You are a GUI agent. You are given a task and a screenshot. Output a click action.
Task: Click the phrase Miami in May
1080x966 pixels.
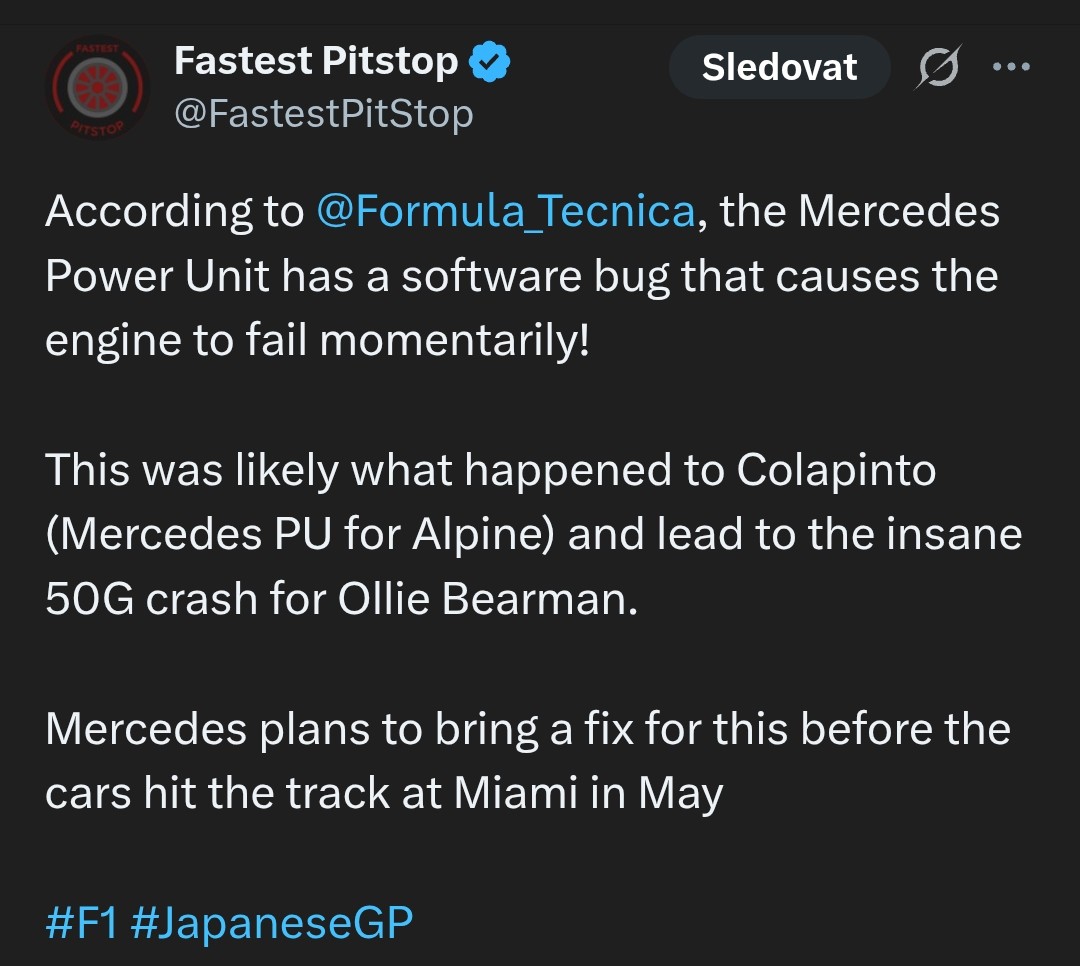tap(589, 793)
